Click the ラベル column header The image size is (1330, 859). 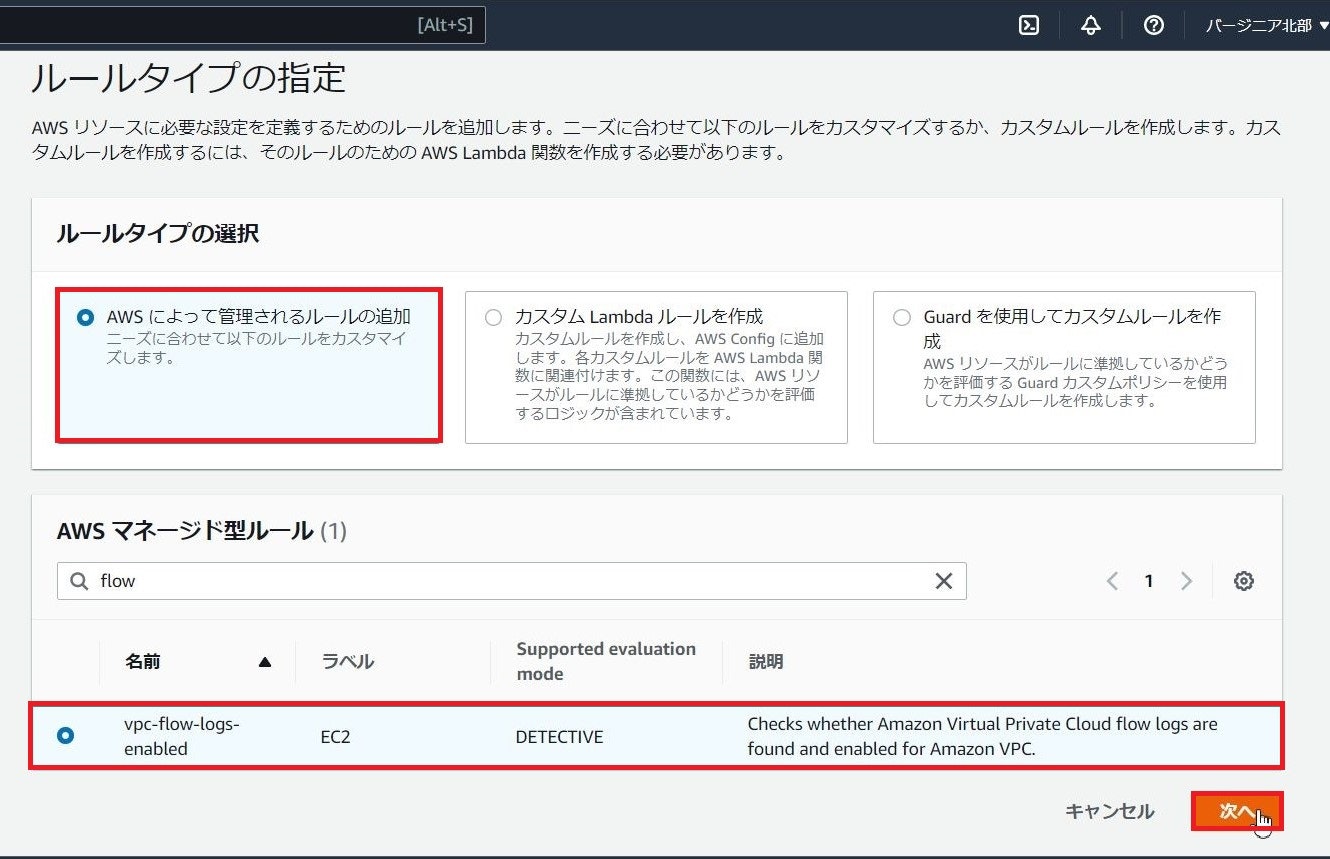pos(347,661)
